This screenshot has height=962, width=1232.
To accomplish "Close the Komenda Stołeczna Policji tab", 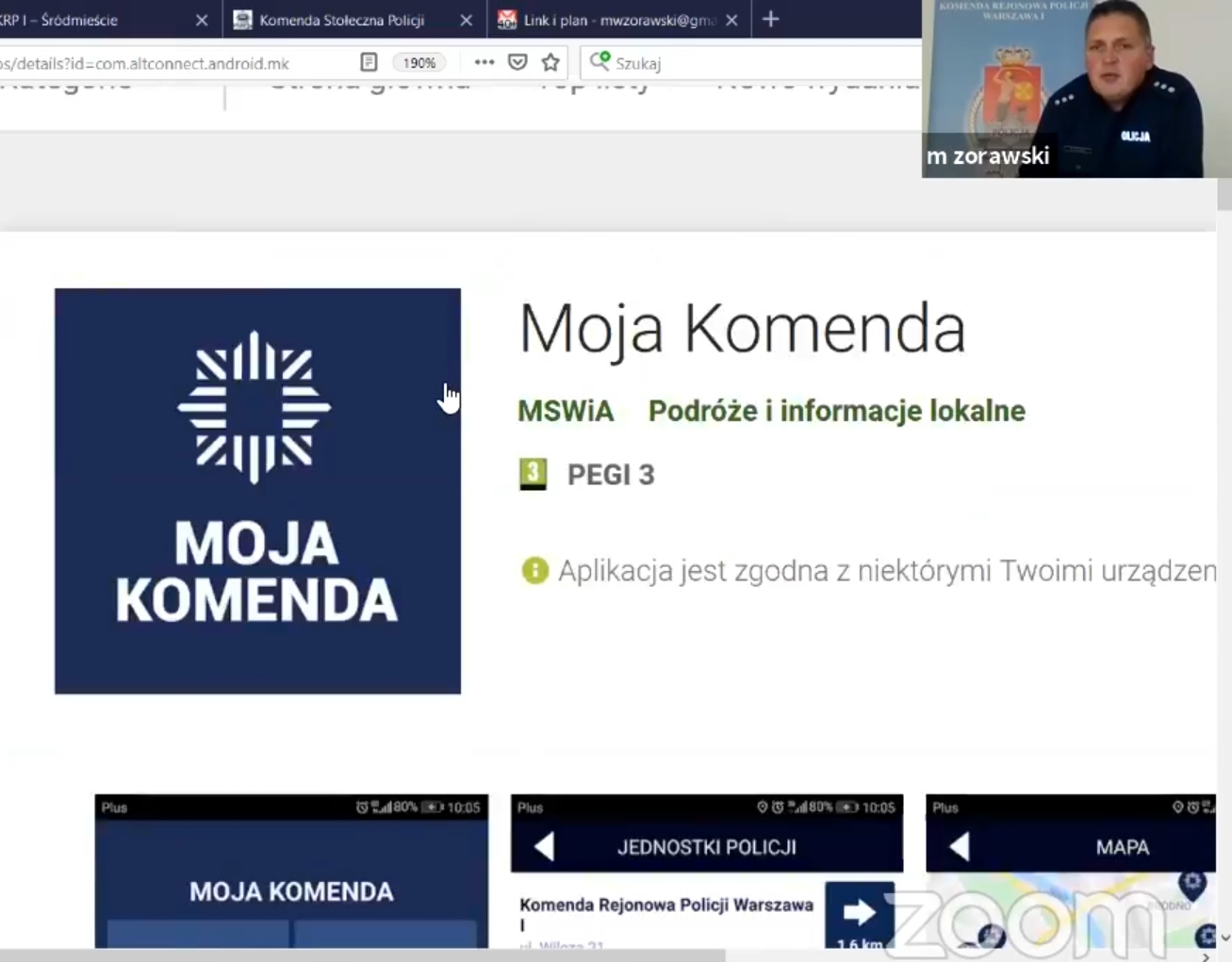I will pyautogui.click(x=466, y=20).
